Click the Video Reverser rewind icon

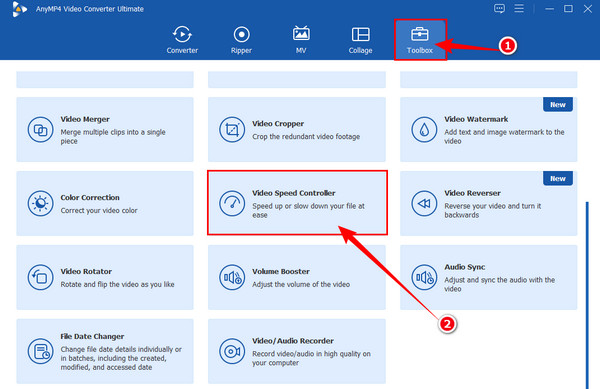(424, 203)
